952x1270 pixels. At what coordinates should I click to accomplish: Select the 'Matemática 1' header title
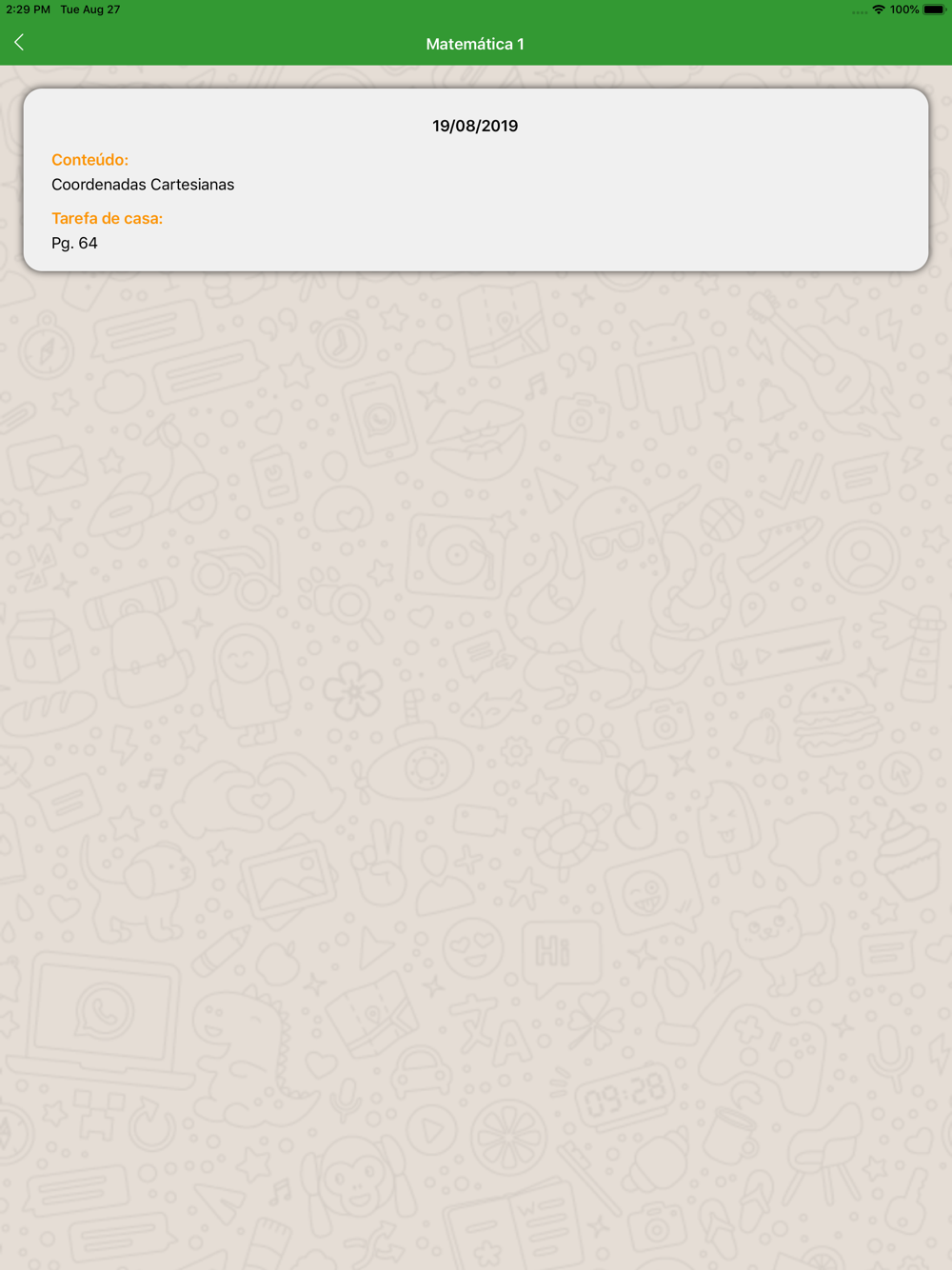coord(475,44)
